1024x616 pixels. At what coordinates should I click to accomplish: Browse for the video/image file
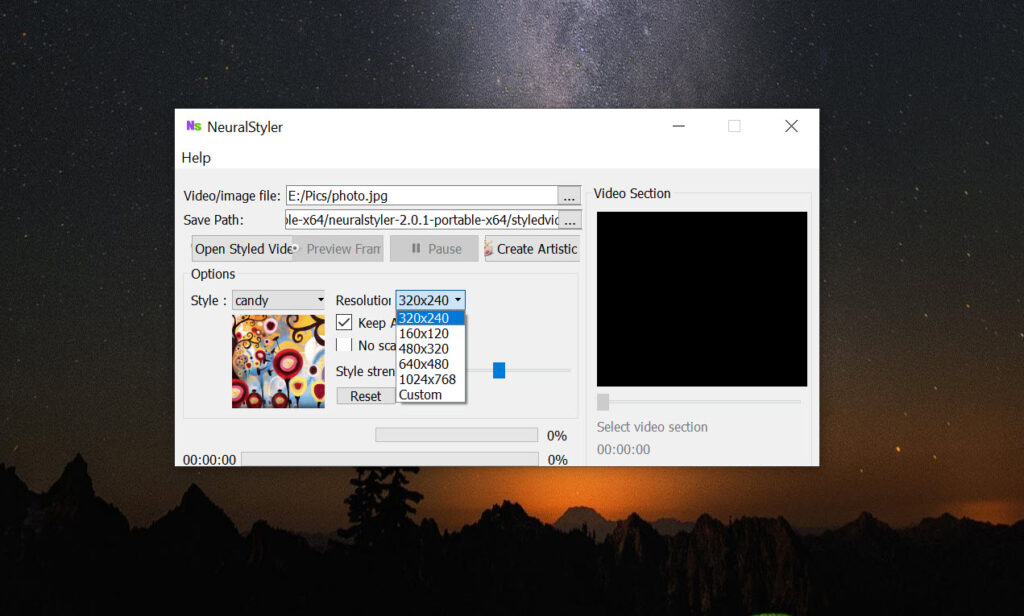(x=569, y=196)
